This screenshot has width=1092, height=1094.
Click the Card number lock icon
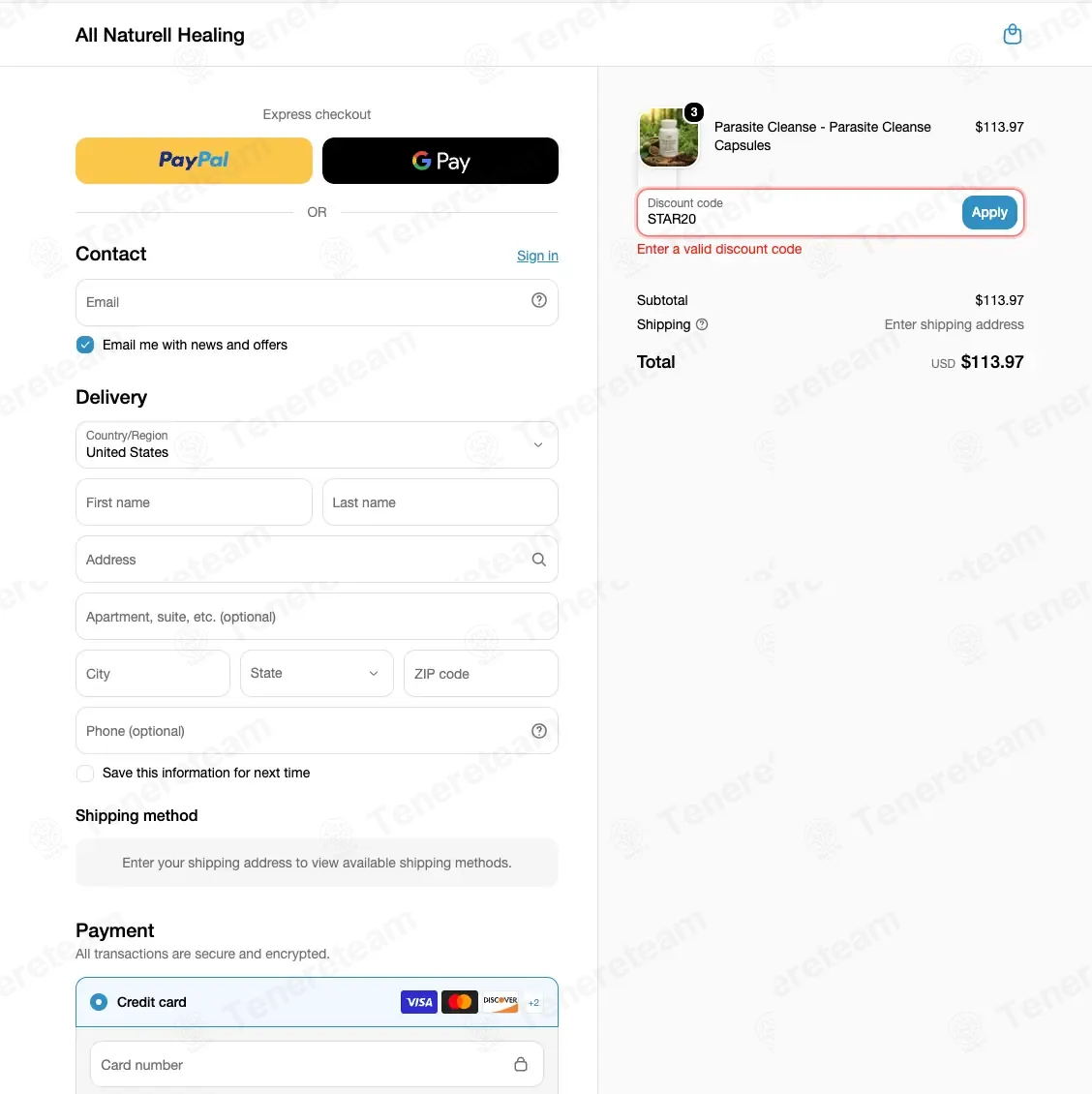pyautogui.click(x=521, y=1064)
